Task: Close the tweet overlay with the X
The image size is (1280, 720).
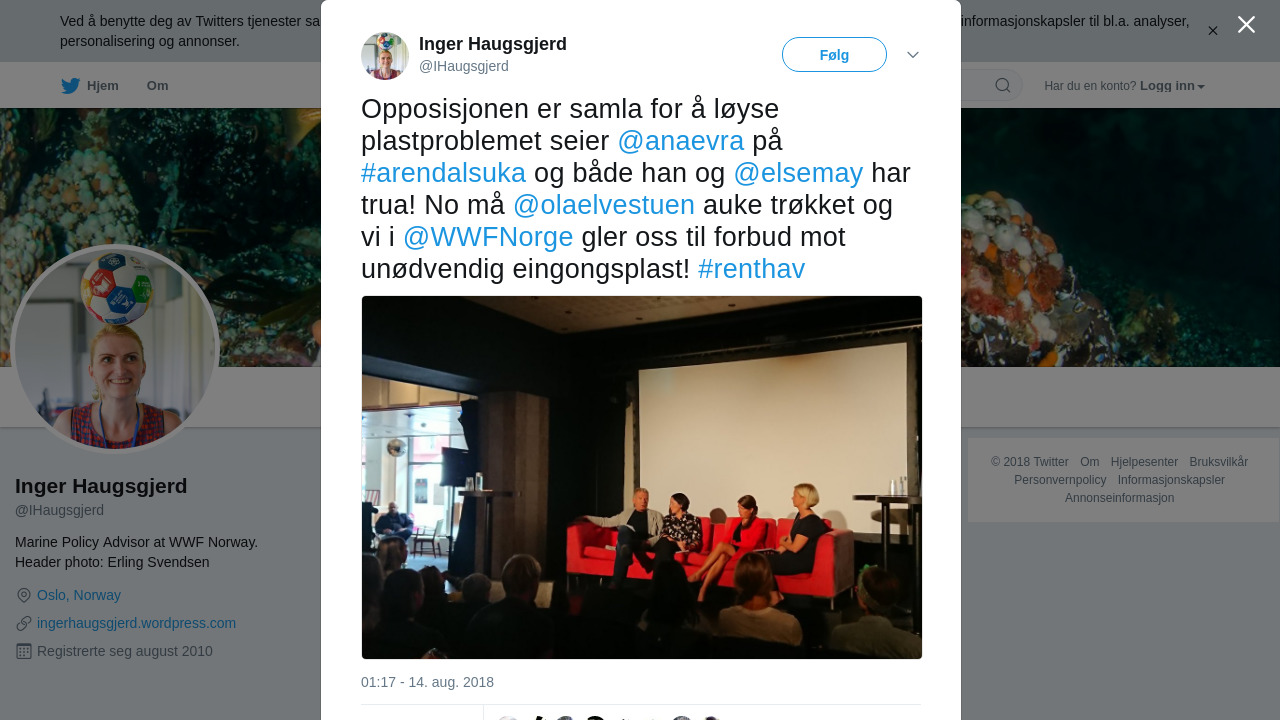Action: [1246, 25]
